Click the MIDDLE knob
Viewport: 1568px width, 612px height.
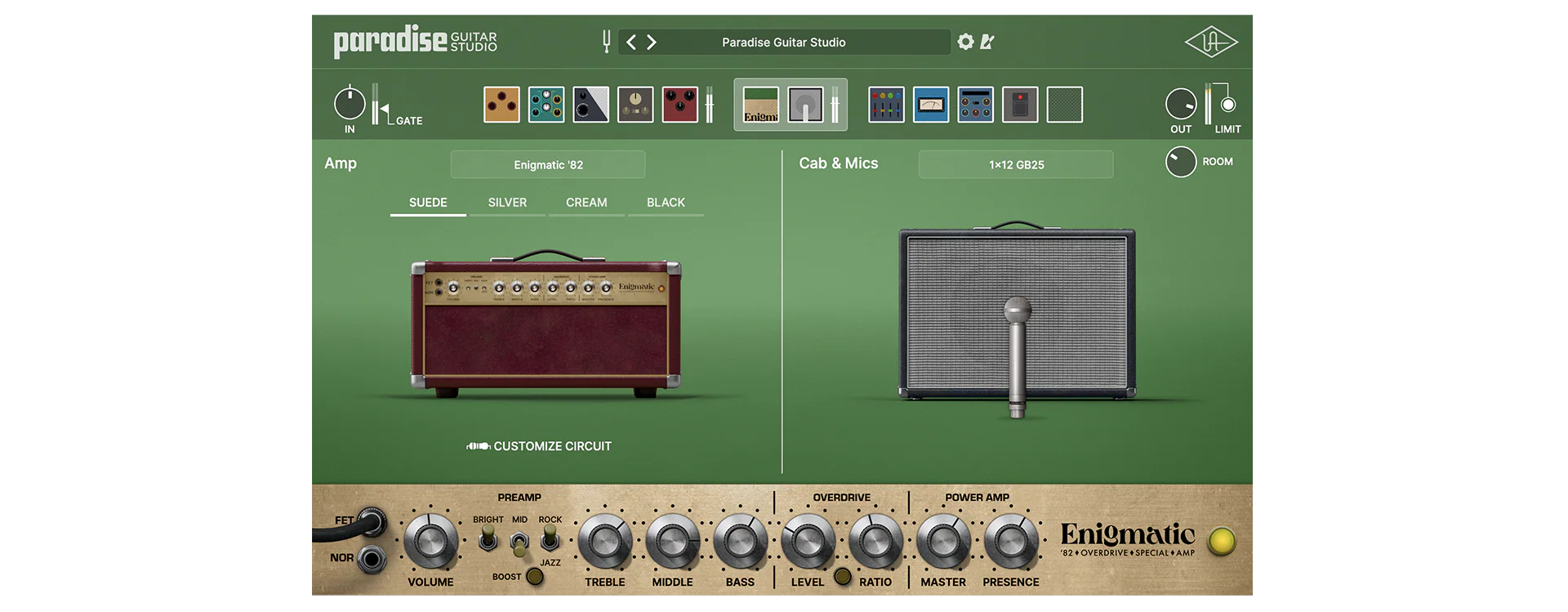(672, 542)
